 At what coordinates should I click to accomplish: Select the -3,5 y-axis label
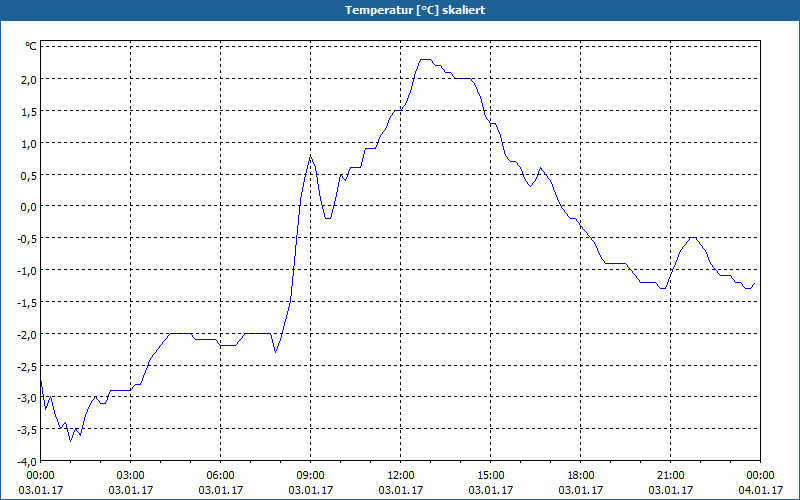[27, 430]
